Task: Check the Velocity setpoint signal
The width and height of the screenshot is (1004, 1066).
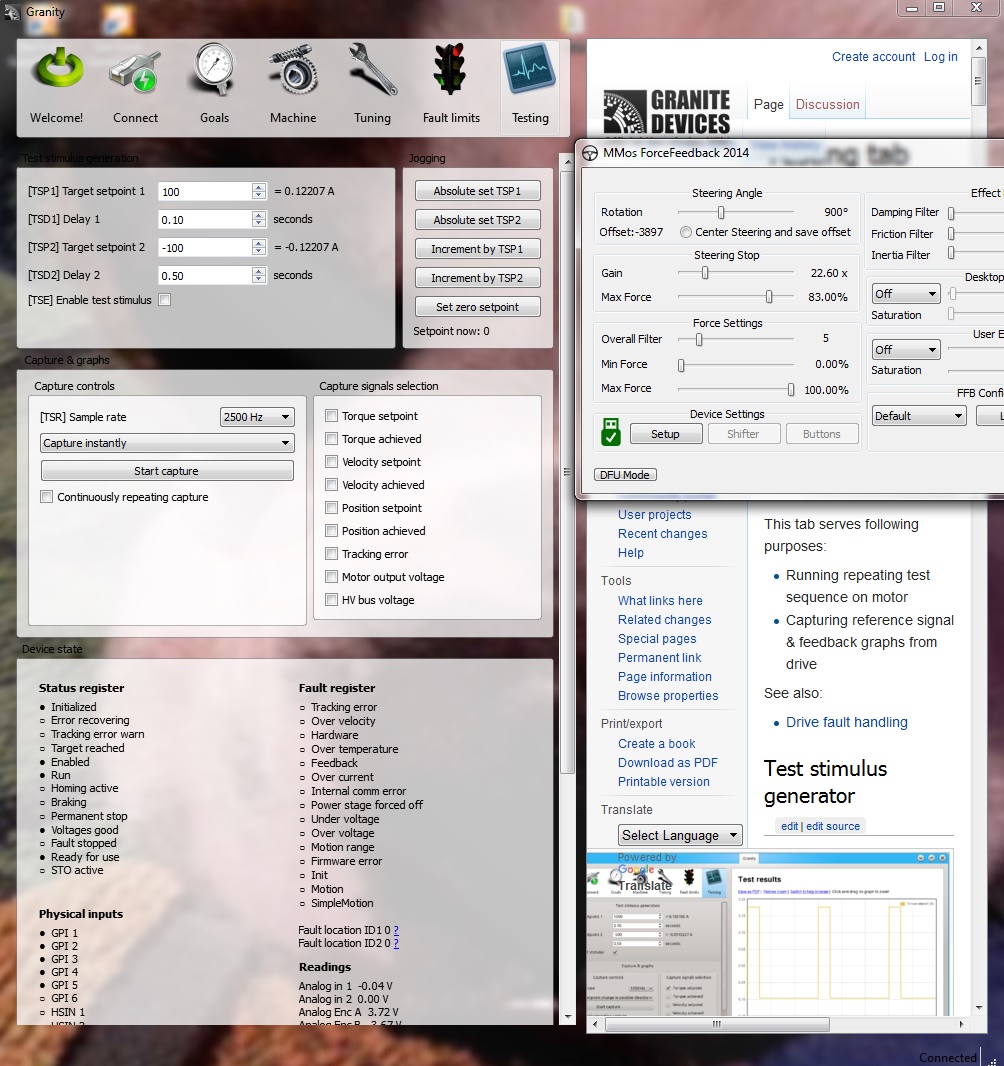Action: coord(331,462)
